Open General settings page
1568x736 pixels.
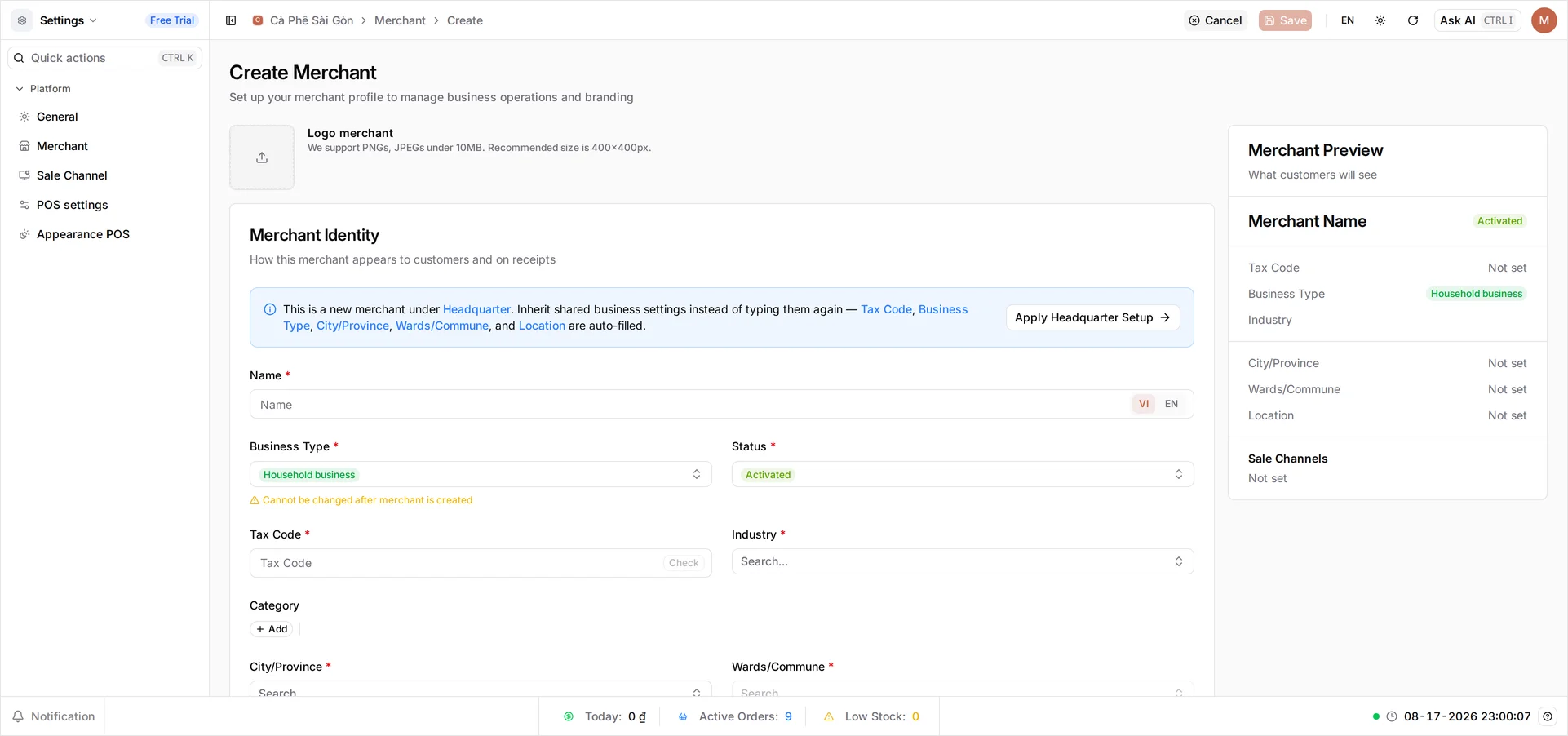pyautogui.click(x=105, y=117)
